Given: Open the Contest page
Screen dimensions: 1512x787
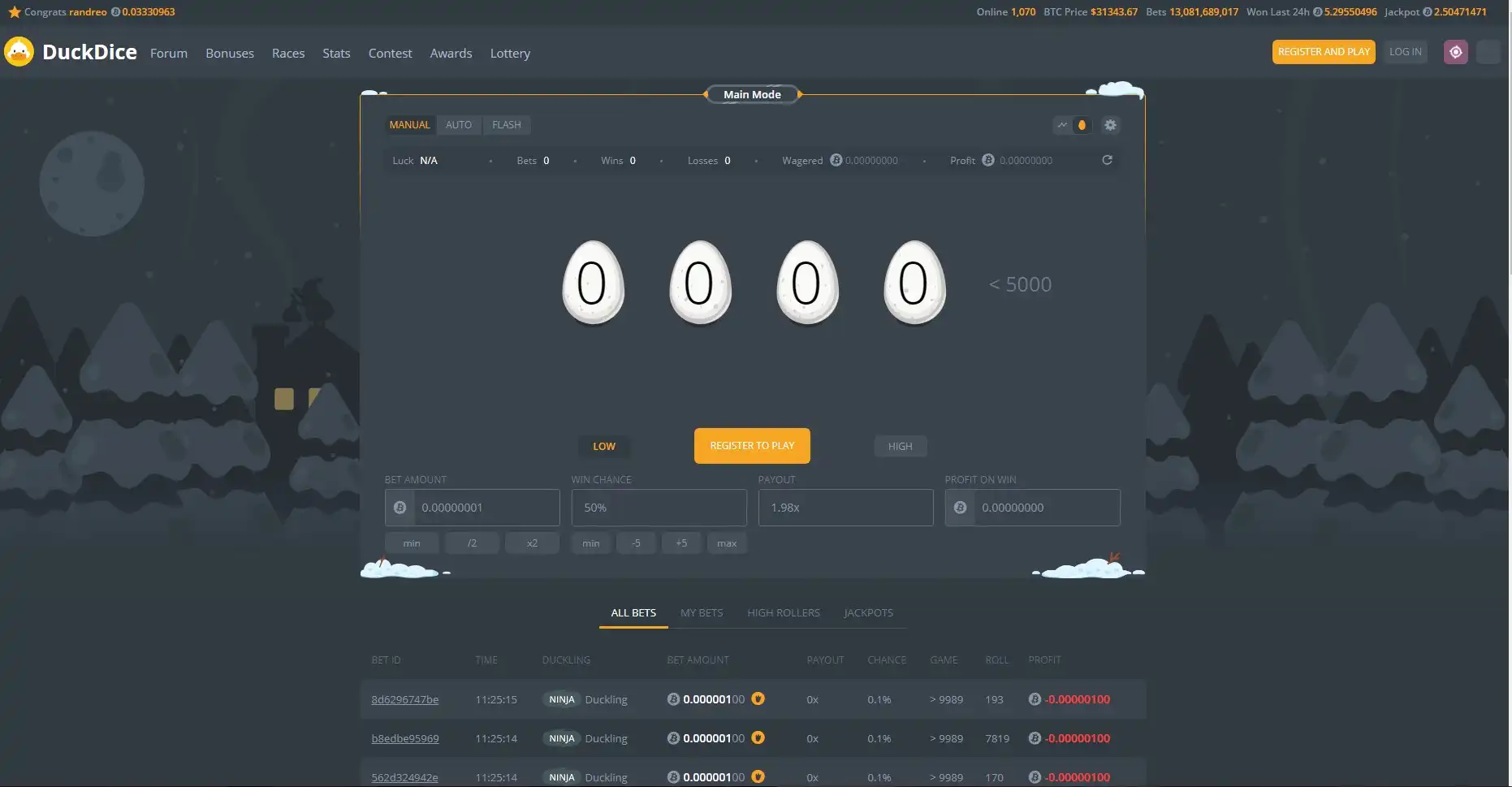Looking at the screenshot, I should (x=391, y=54).
